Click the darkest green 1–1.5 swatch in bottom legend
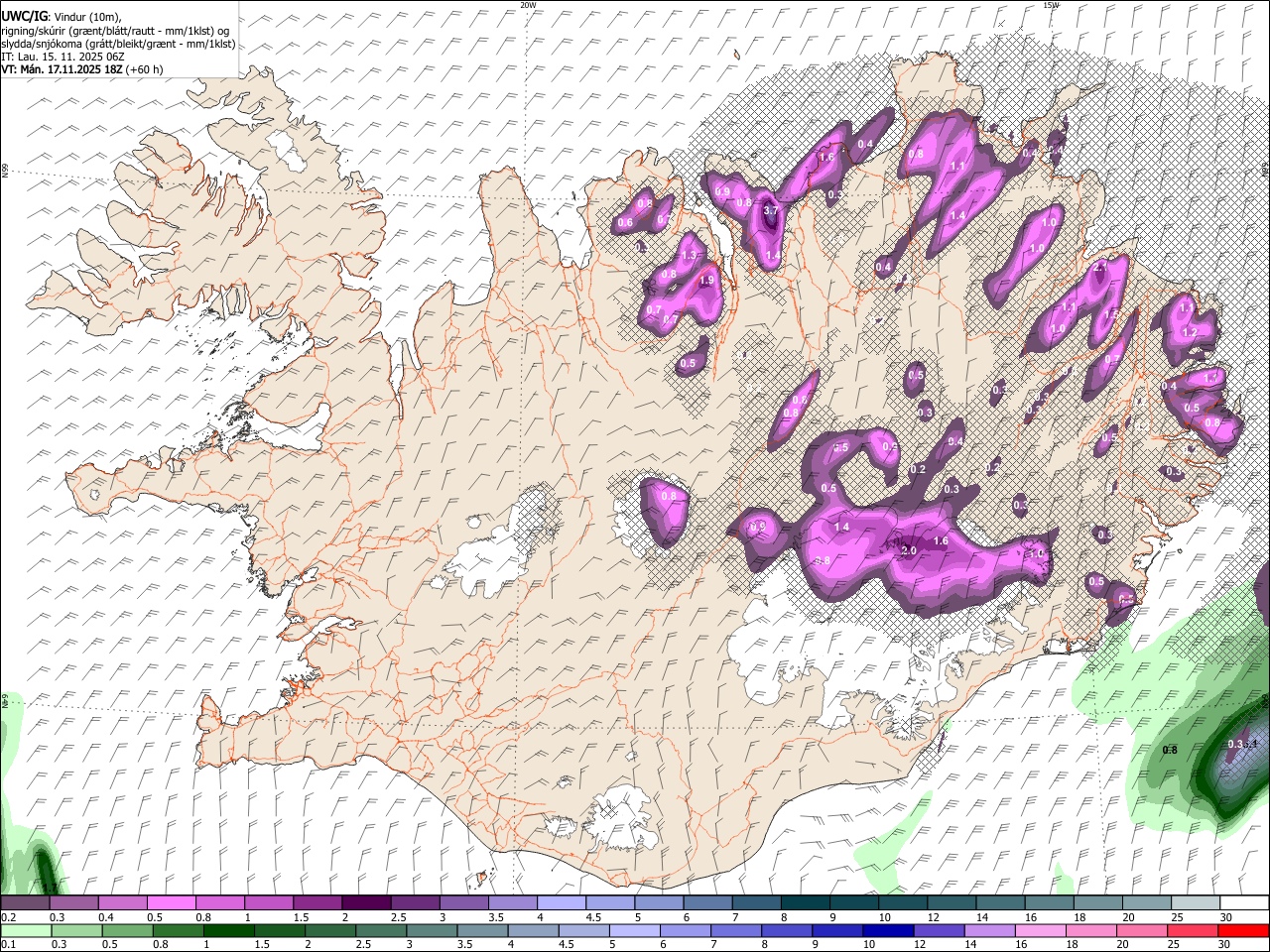Viewport: 1270px width, 952px height. click(228, 931)
